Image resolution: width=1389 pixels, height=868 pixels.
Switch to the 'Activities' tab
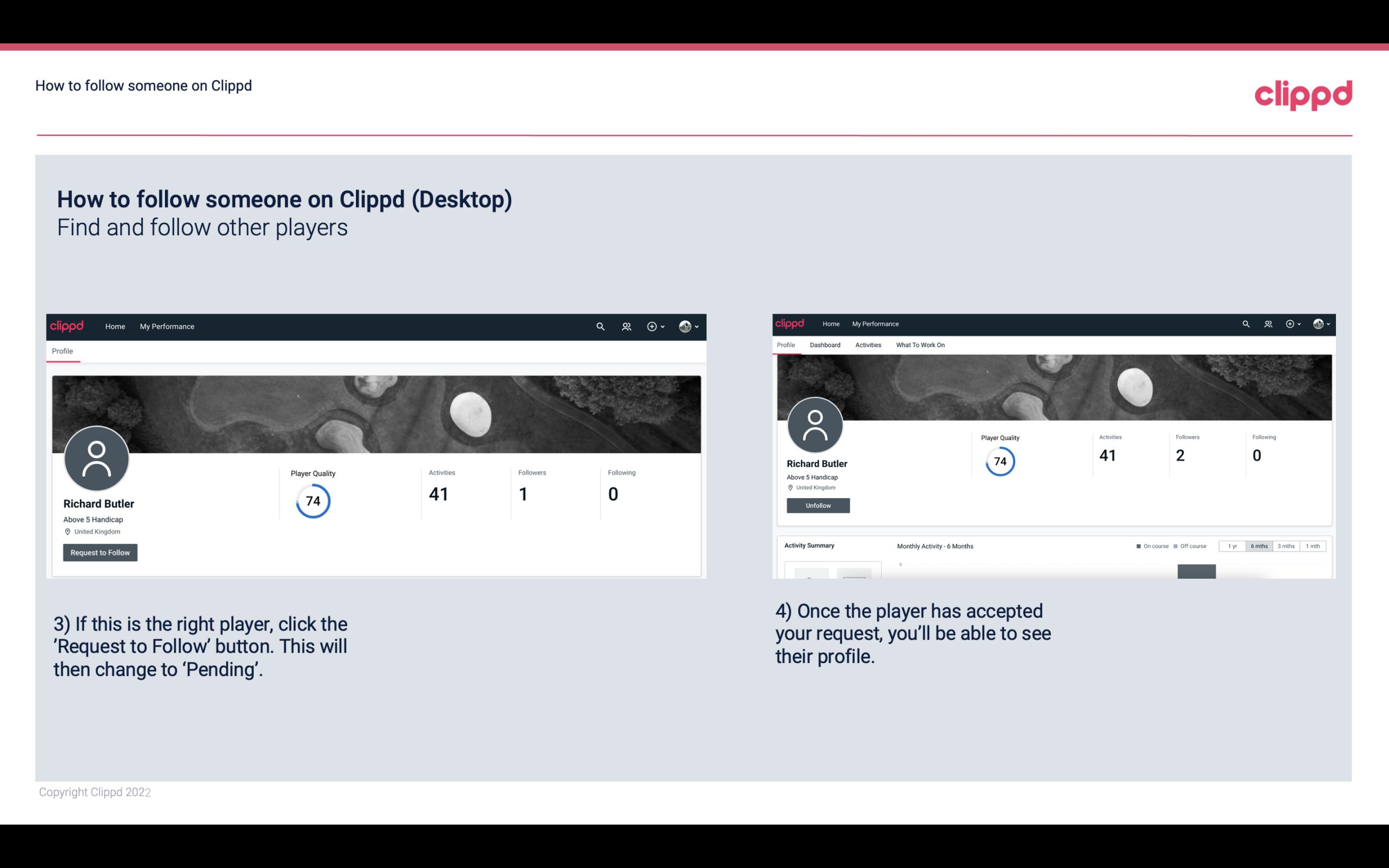click(x=867, y=345)
